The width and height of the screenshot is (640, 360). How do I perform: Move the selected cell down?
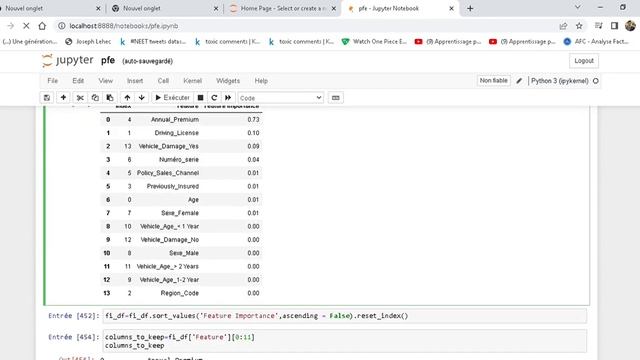142,98
